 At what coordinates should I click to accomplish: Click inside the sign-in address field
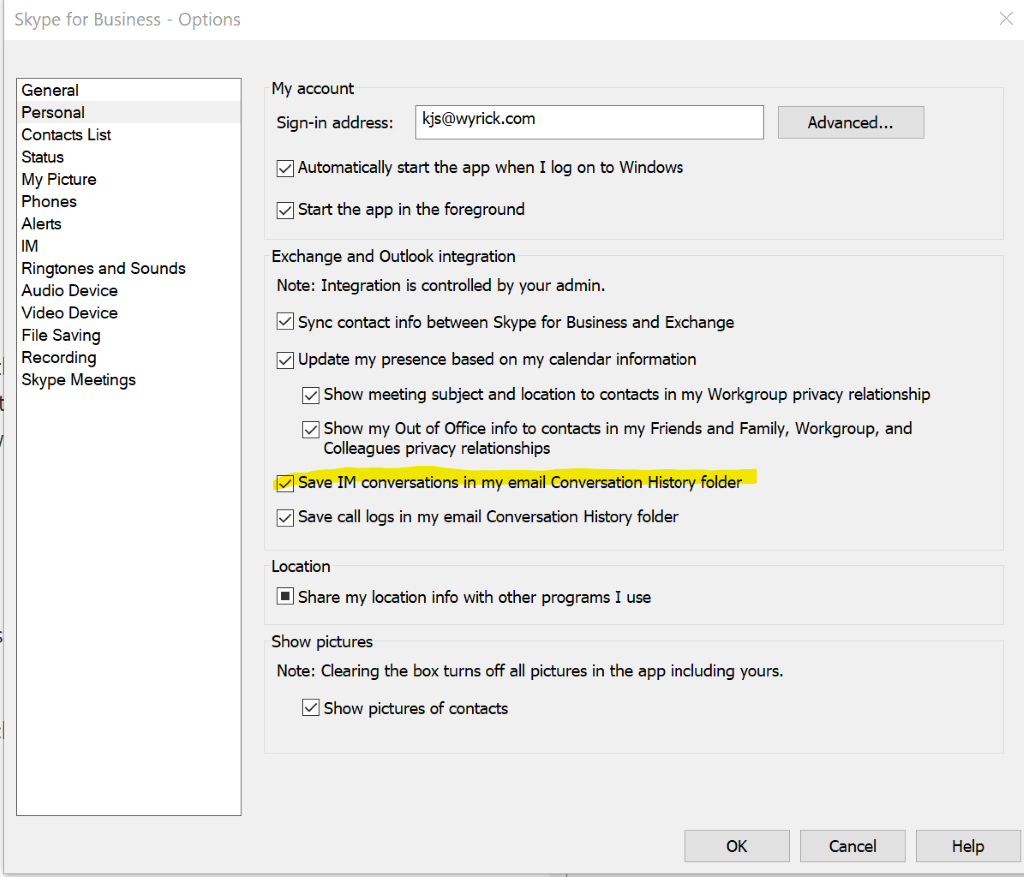pyautogui.click(x=589, y=122)
